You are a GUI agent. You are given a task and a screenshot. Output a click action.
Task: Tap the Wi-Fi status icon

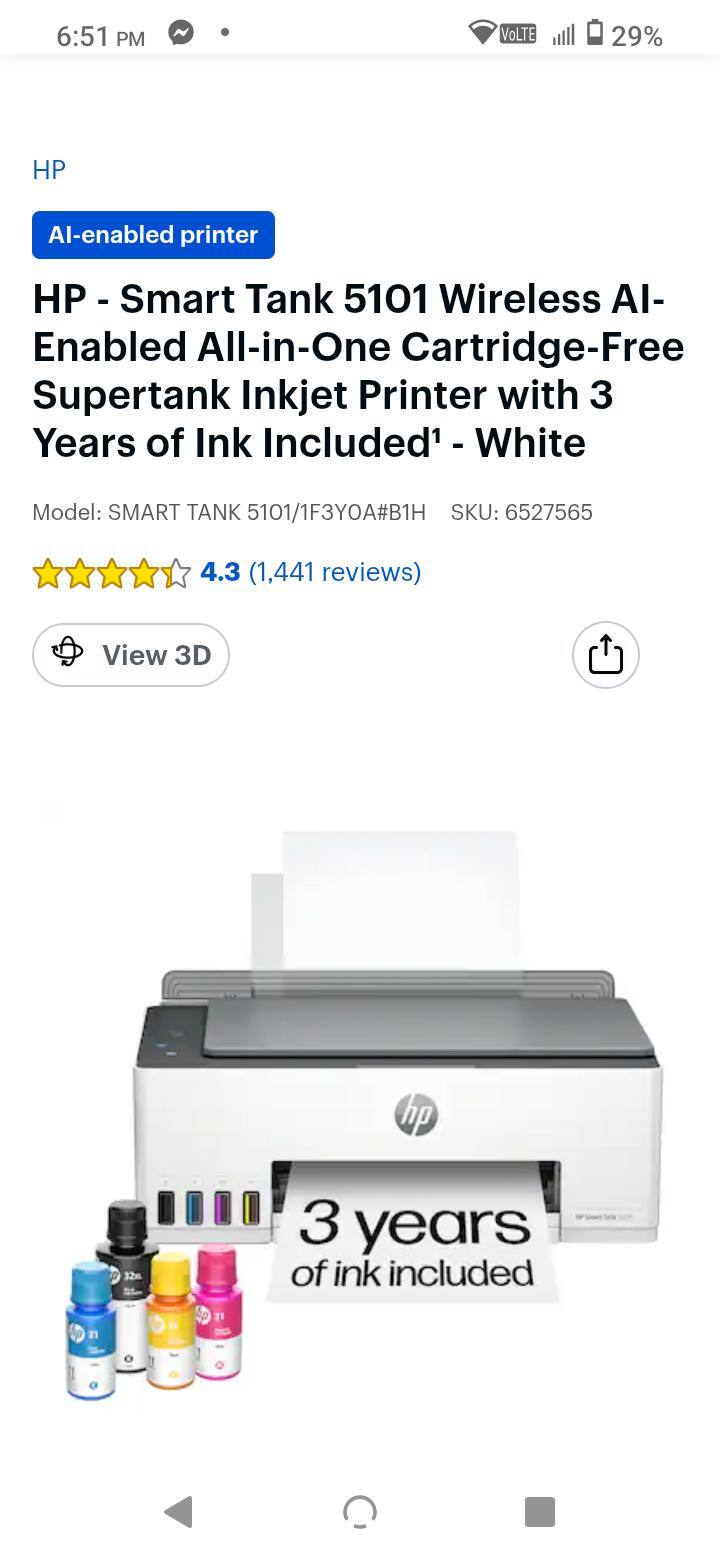coord(482,33)
